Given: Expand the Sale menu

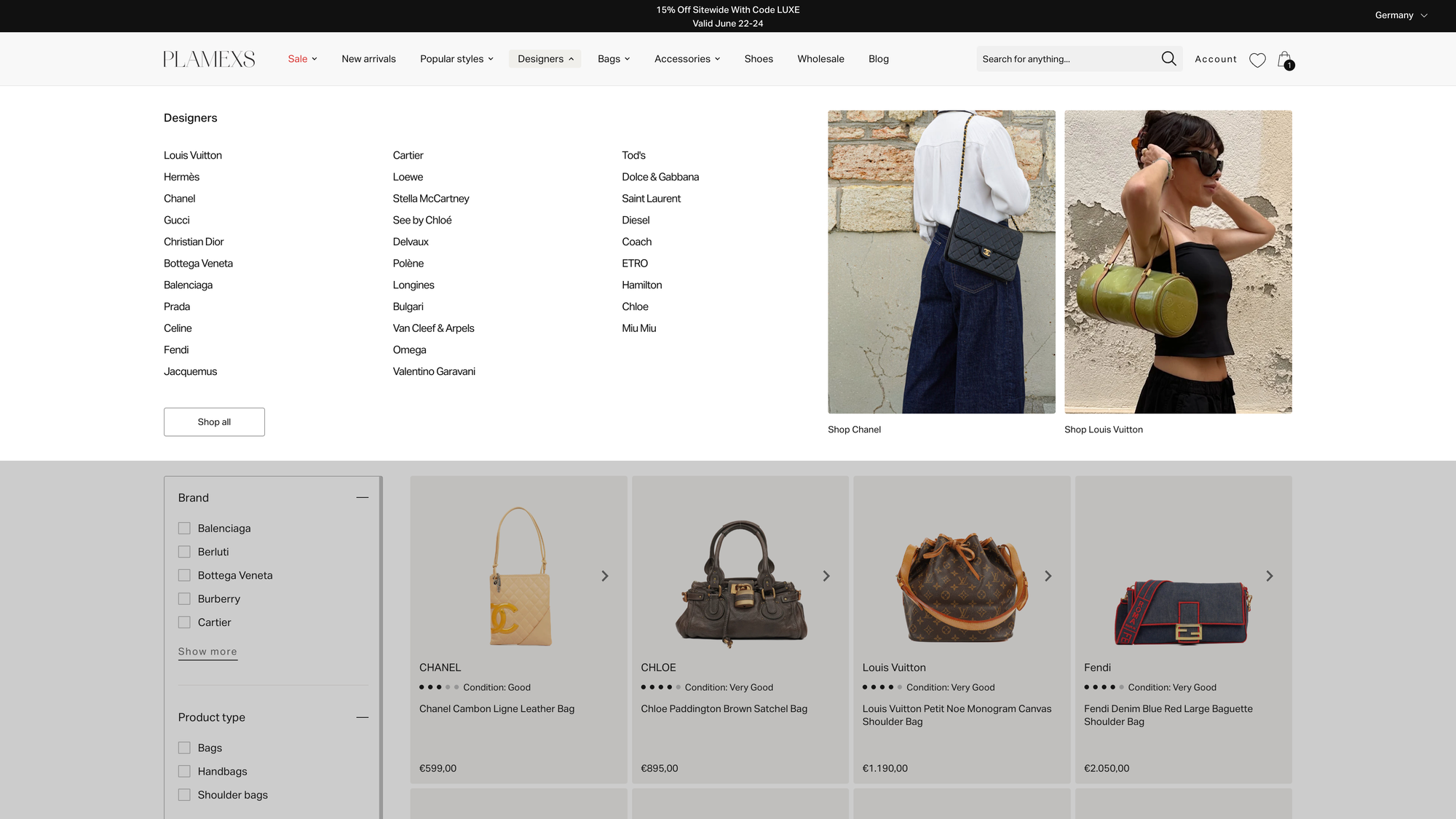Looking at the screenshot, I should pos(302,59).
